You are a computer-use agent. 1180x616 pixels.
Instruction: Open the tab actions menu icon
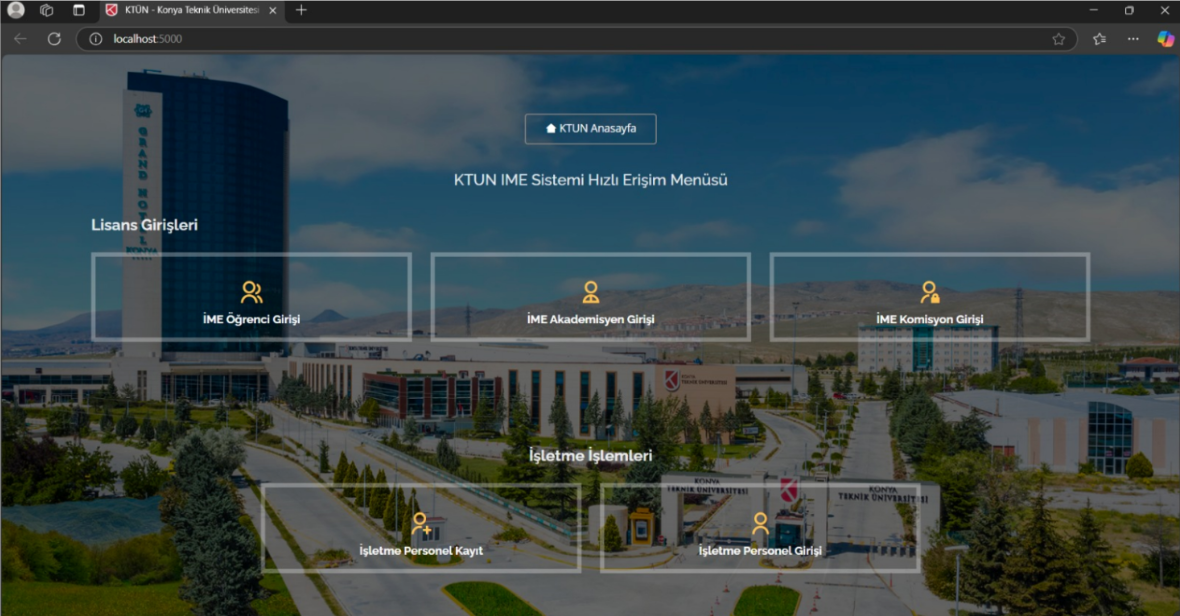pos(78,10)
